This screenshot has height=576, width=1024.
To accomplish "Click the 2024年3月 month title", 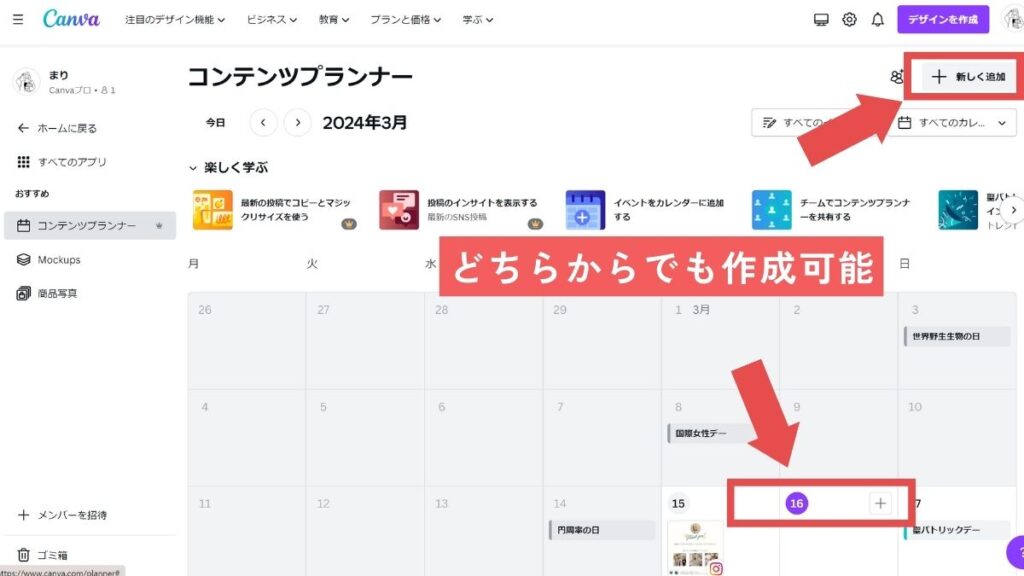I will coord(364,123).
